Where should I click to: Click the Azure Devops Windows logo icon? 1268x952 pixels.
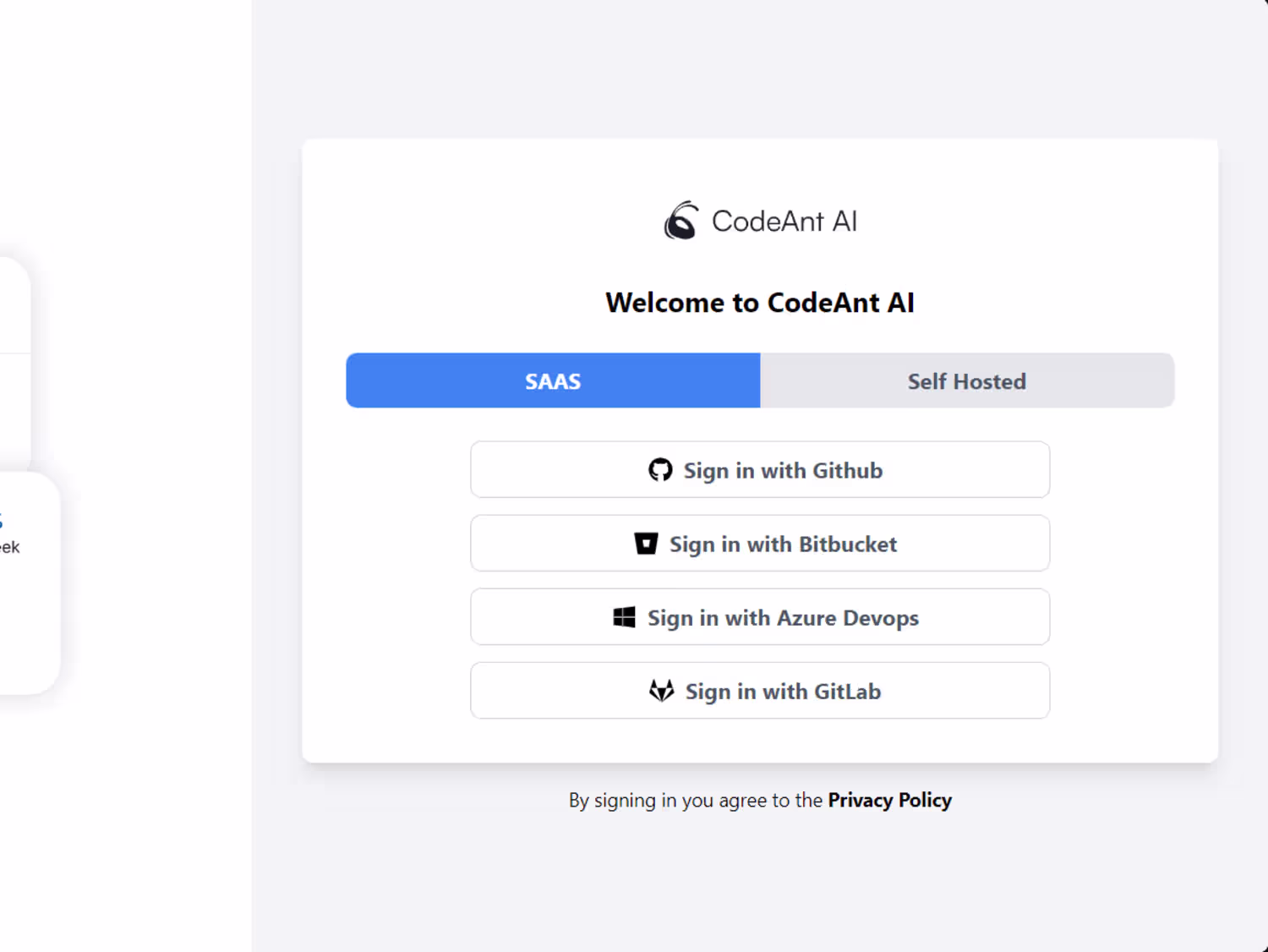(x=624, y=617)
